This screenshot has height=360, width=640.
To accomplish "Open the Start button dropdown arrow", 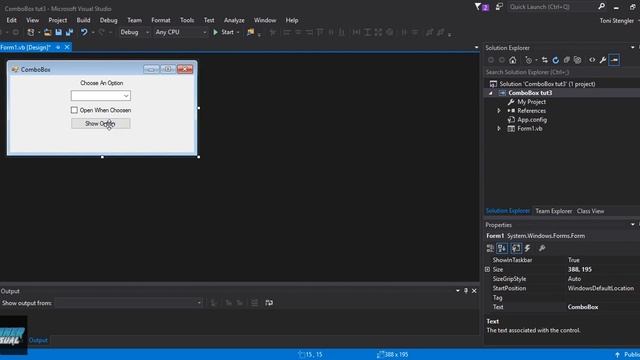I will 238,32.
